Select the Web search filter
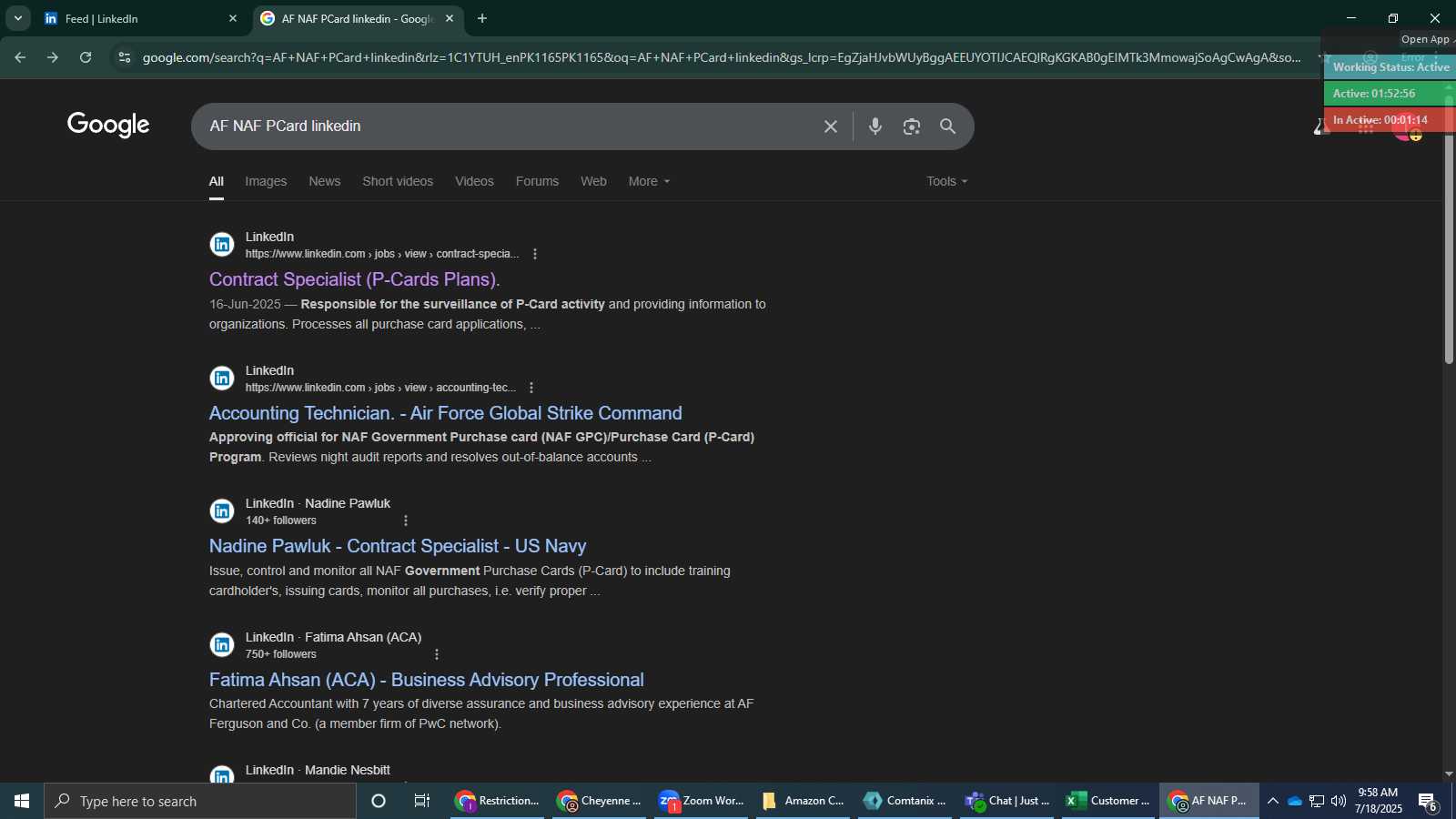The image size is (1456, 819). [x=593, y=181]
